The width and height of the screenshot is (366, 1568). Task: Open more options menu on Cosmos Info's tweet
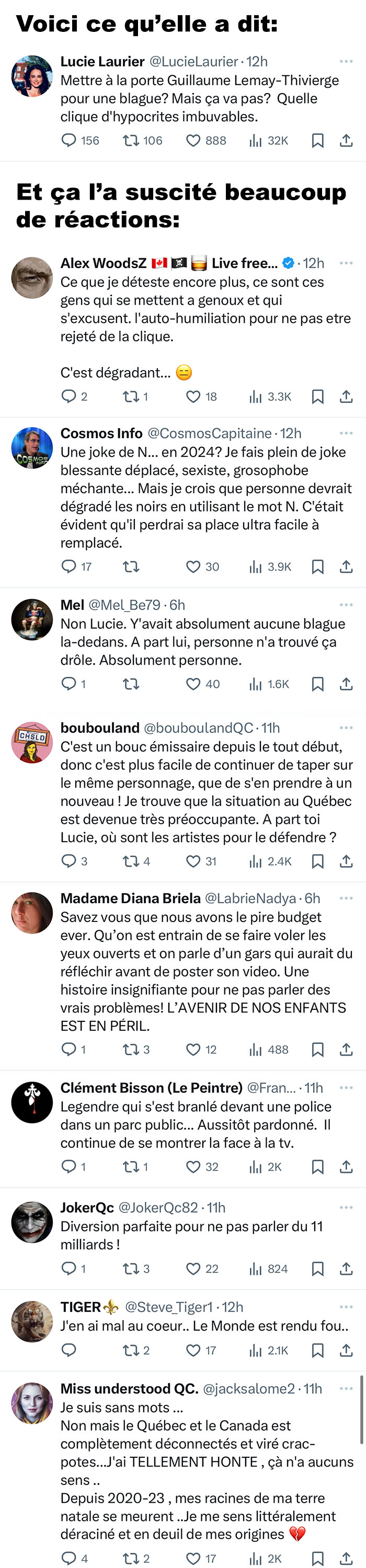tap(346, 433)
